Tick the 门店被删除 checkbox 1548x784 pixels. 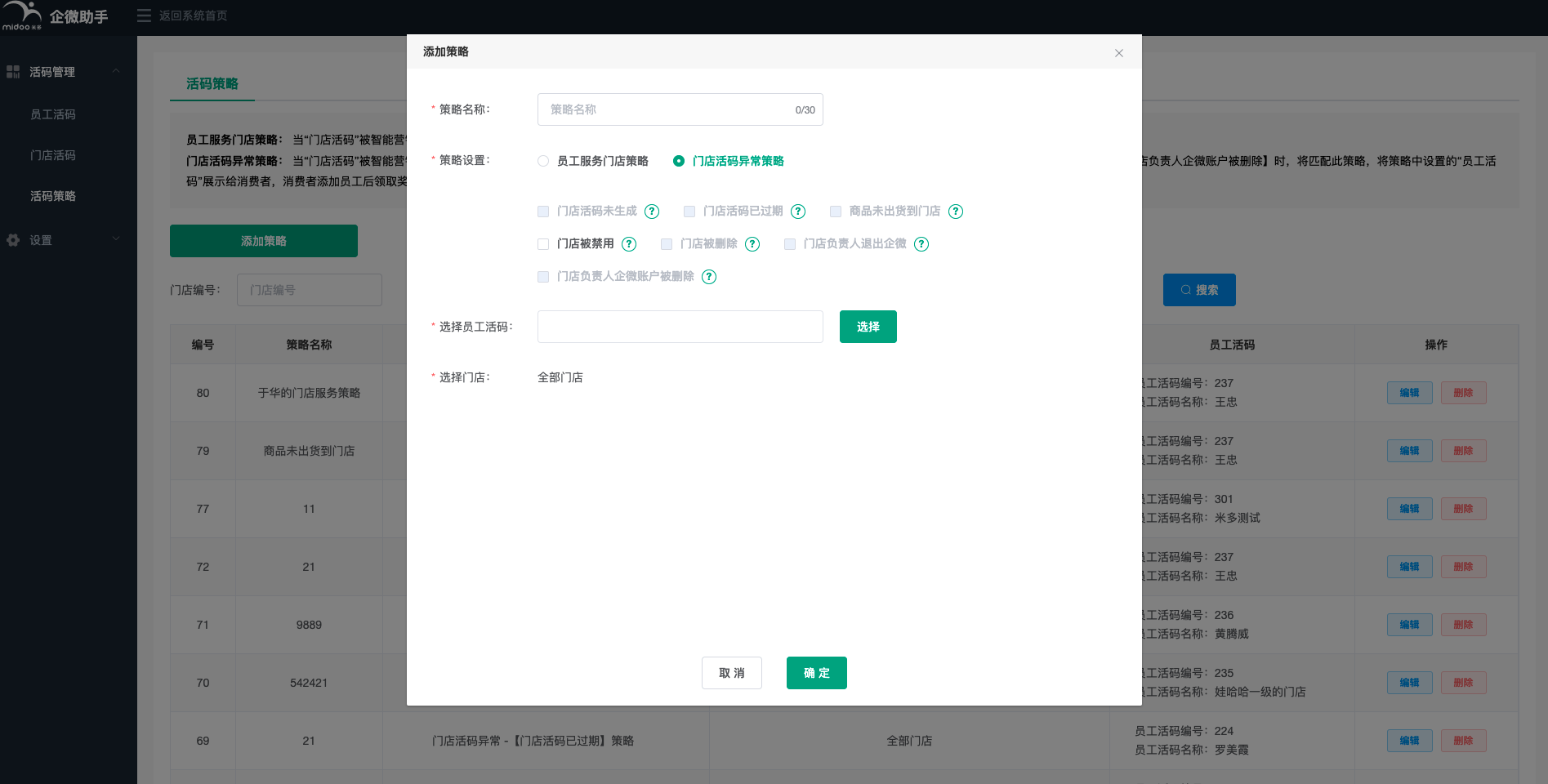coord(667,244)
